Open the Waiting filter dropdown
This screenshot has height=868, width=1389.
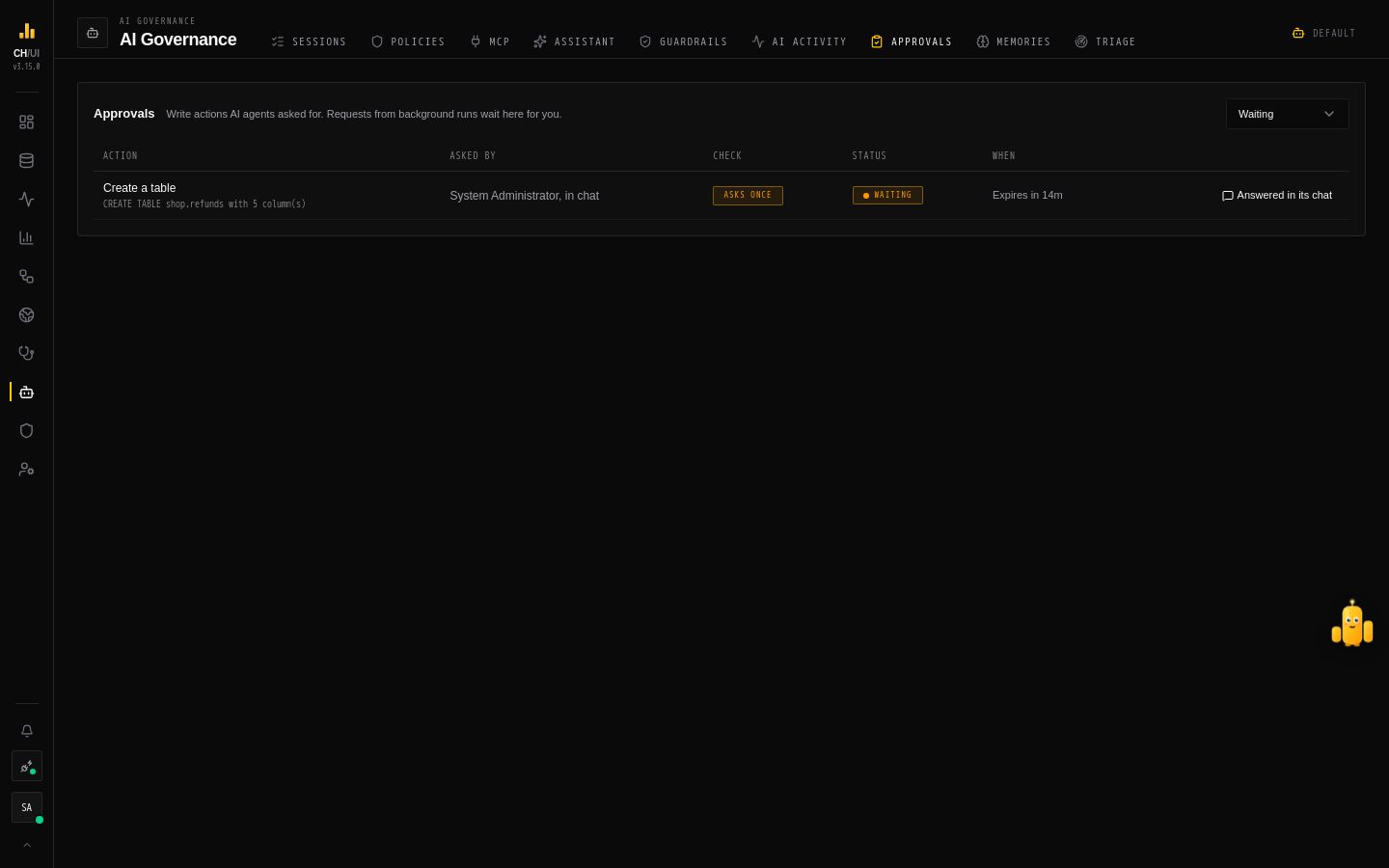click(x=1287, y=114)
